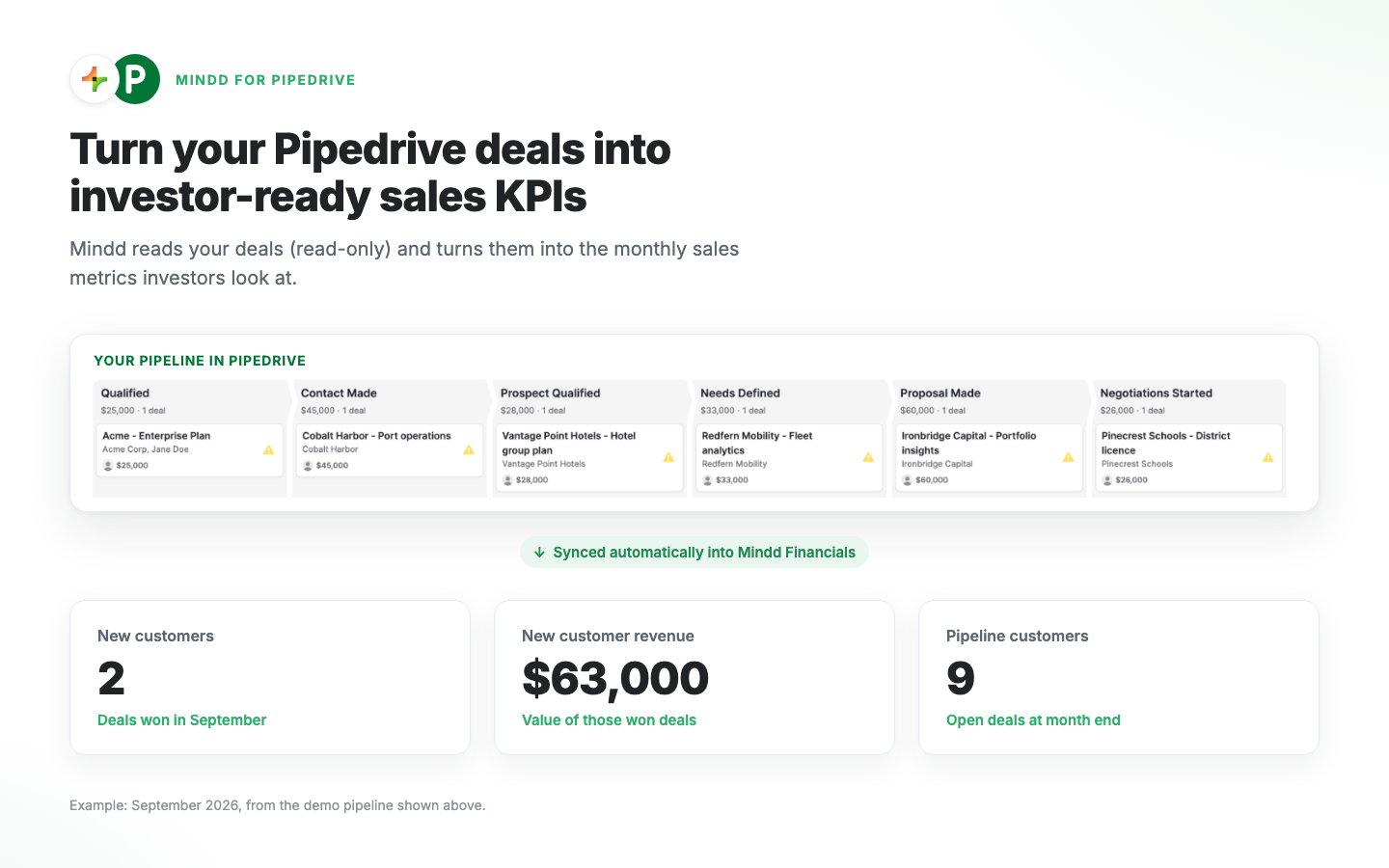Click warning icon on Vantage Point Hotels deal
This screenshot has height=868, width=1389.
(668, 457)
